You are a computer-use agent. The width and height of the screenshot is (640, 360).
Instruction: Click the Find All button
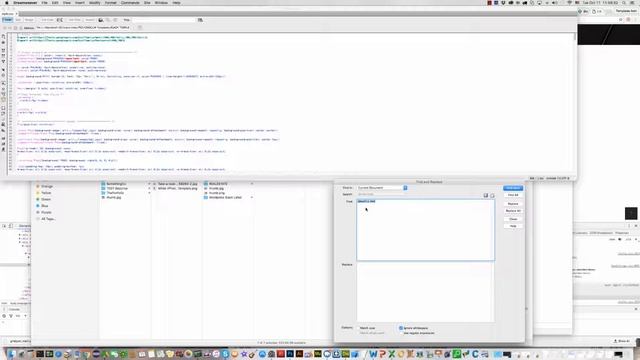coord(513,195)
